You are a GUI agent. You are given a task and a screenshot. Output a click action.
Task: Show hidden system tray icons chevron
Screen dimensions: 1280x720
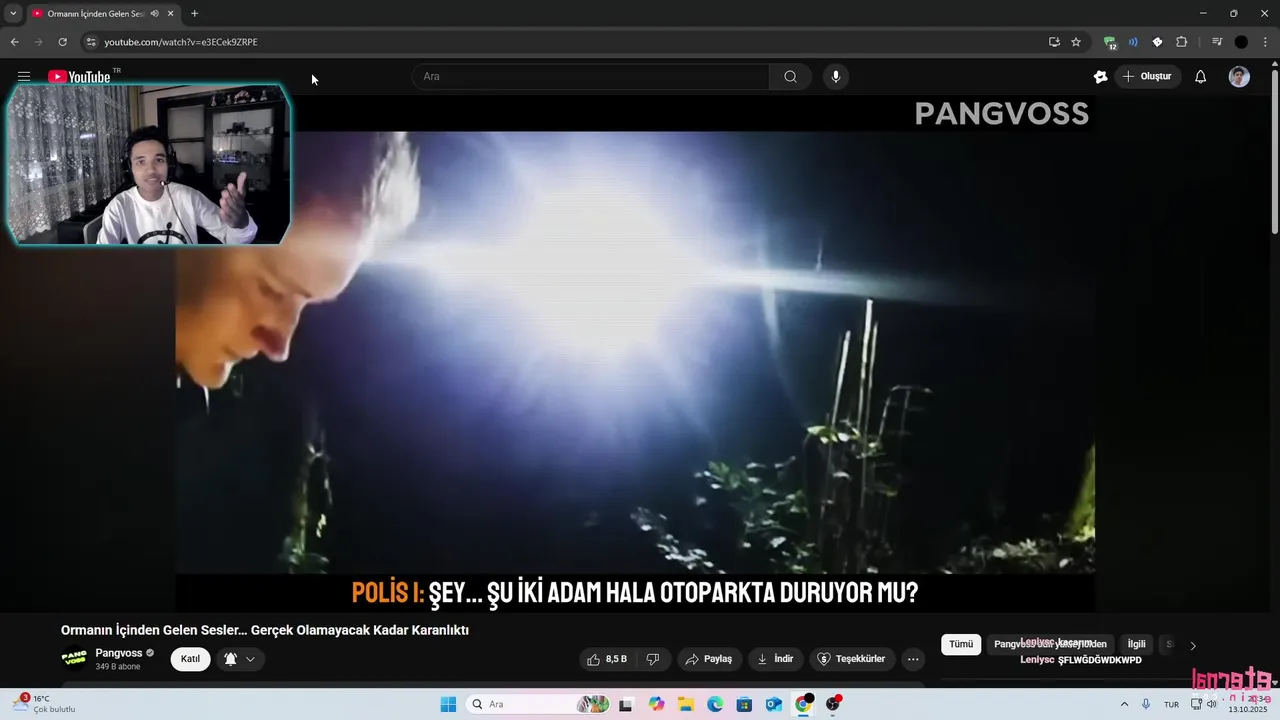(x=1124, y=704)
